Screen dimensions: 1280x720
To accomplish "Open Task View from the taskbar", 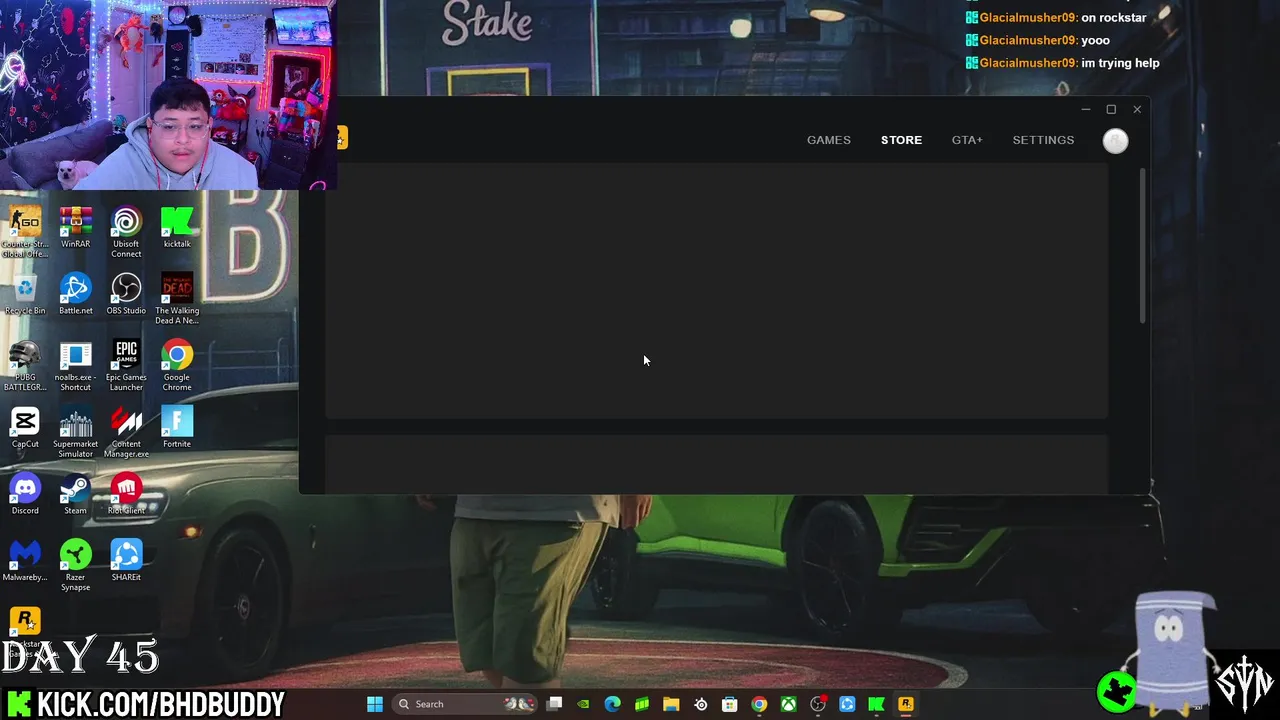I will (x=555, y=704).
